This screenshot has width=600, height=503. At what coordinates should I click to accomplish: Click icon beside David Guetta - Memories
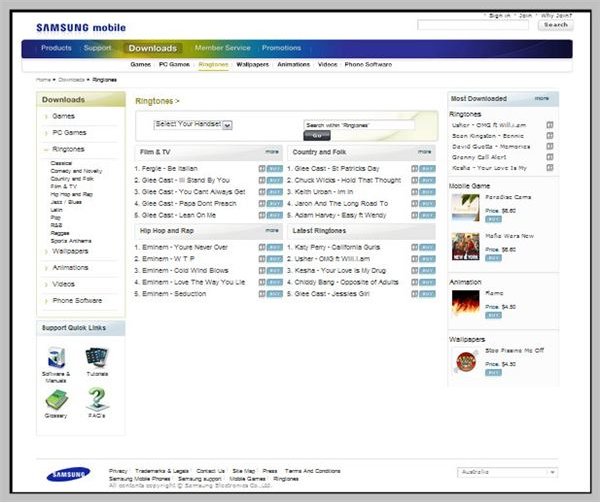tap(550, 147)
